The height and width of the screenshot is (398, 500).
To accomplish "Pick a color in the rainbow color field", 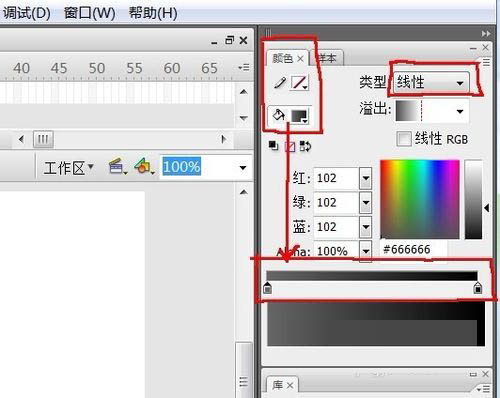I will (420, 199).
